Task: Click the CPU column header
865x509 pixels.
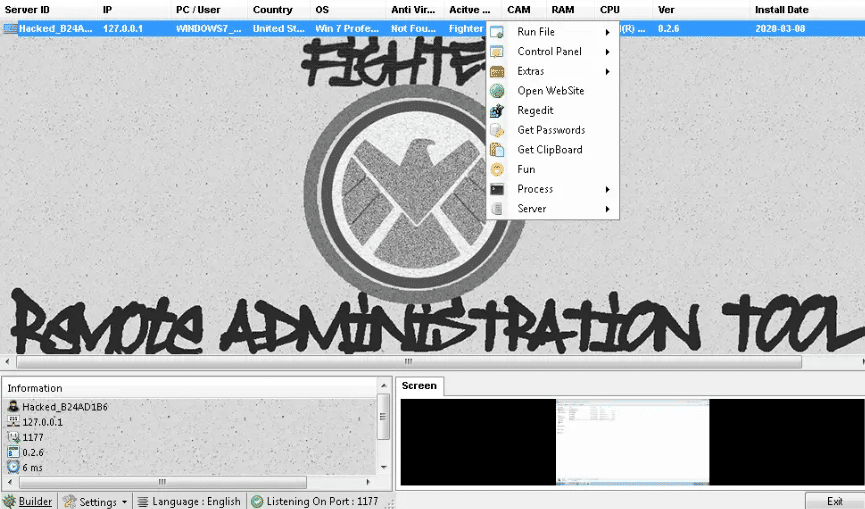Action: pos(624,10)
